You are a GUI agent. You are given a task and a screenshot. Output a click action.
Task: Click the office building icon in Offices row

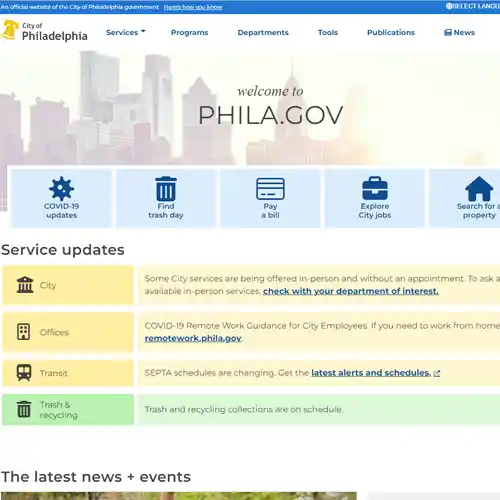pos(23,332)
